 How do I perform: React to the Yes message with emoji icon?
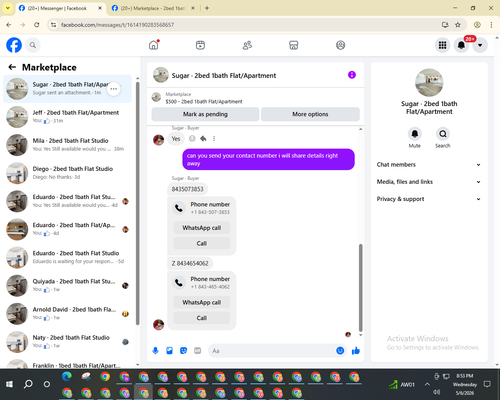[192, 138]
